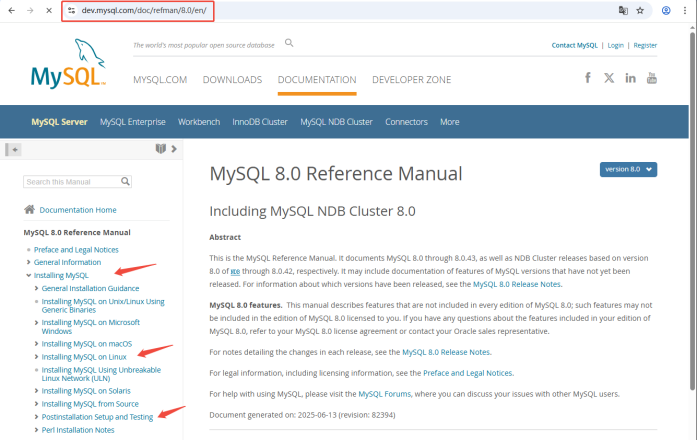Follow Preface and Legal Notices link in body
The width and height of the screenshot is (697, 440).
[467, 373]
